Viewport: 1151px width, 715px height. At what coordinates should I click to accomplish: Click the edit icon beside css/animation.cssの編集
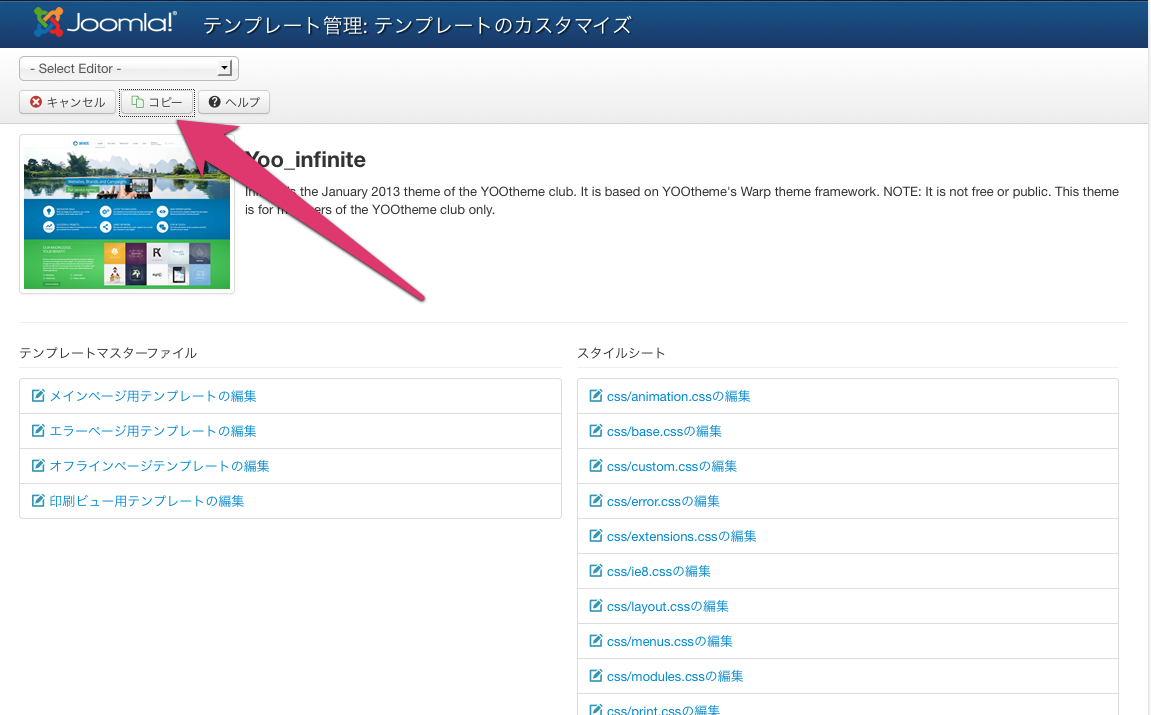click(x=594, y=396)
